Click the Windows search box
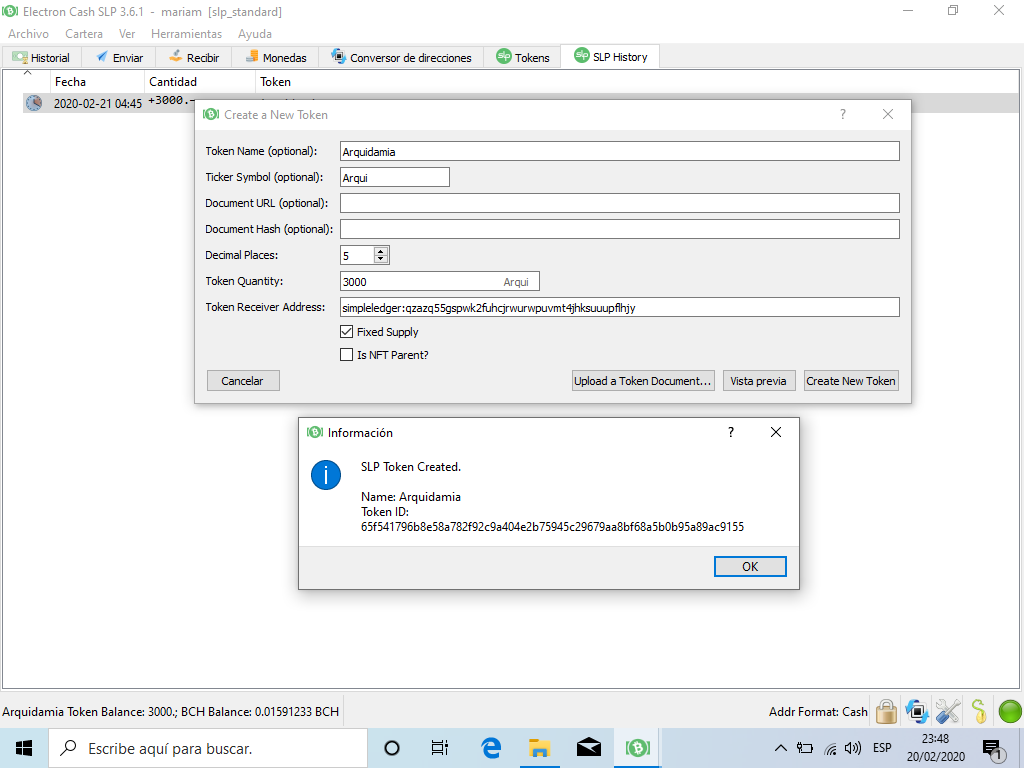Screen dimensions: 1024x768 pyautogui.click(x=208, y=748)
